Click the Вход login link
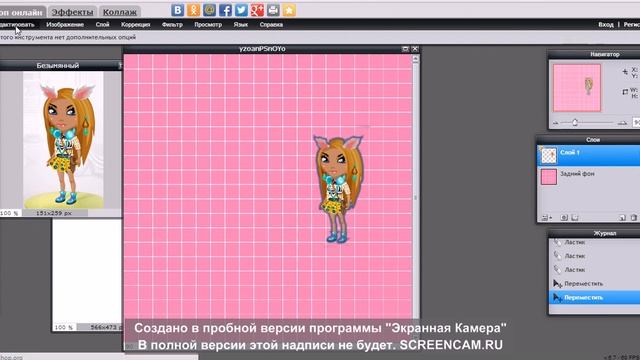 pos(606,24)
